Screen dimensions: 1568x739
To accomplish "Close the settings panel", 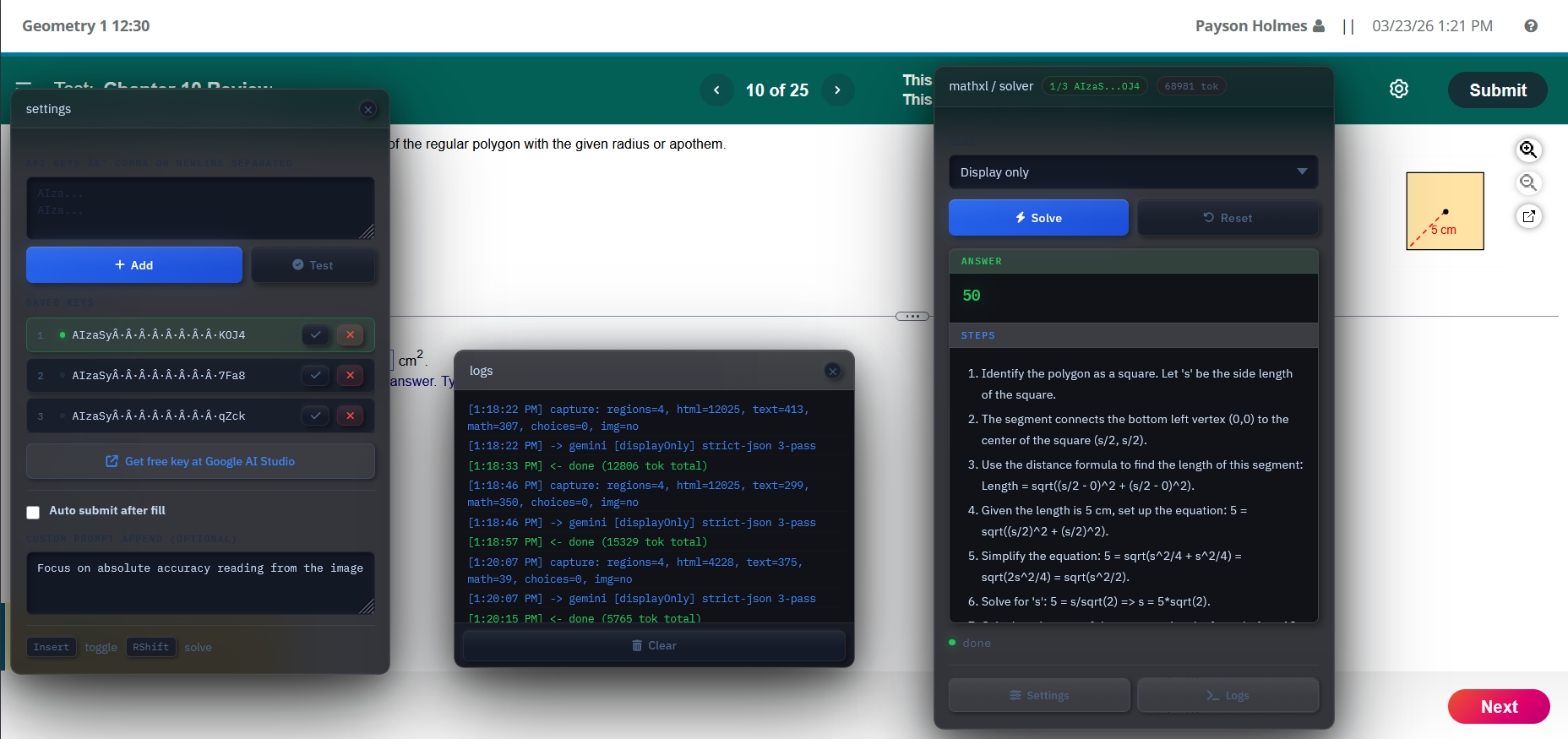I will (367, 109).
